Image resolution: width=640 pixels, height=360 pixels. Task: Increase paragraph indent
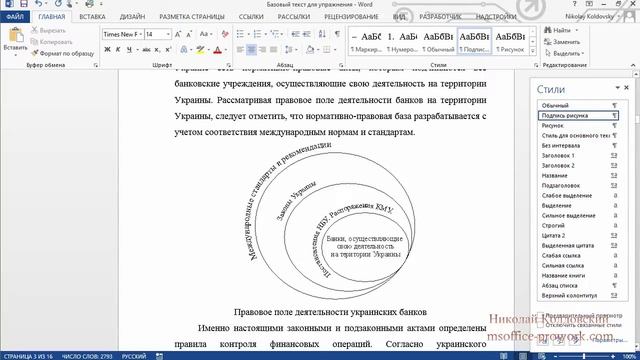(x=307, y=34)
